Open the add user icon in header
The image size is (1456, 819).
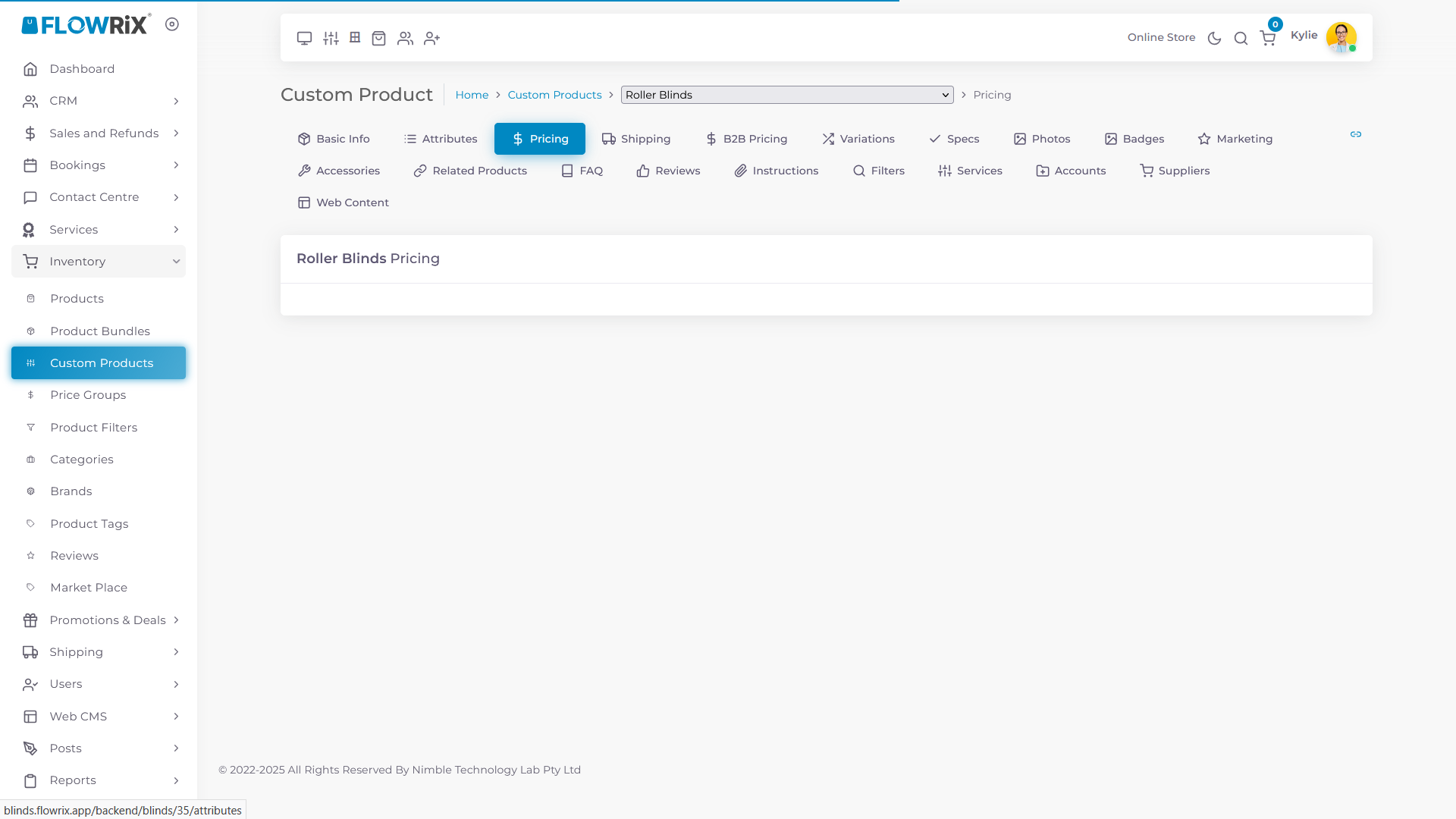point(431,38)
